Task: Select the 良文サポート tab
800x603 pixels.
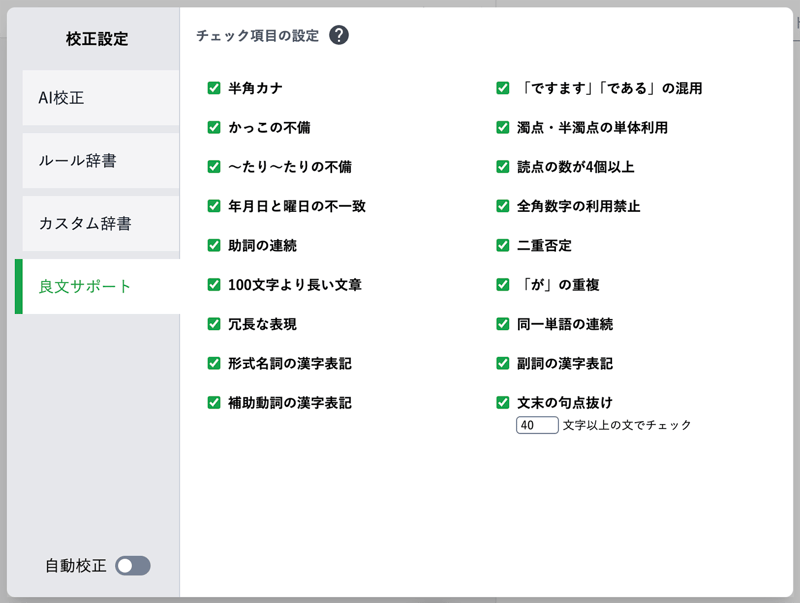Action: click(98, 287)
